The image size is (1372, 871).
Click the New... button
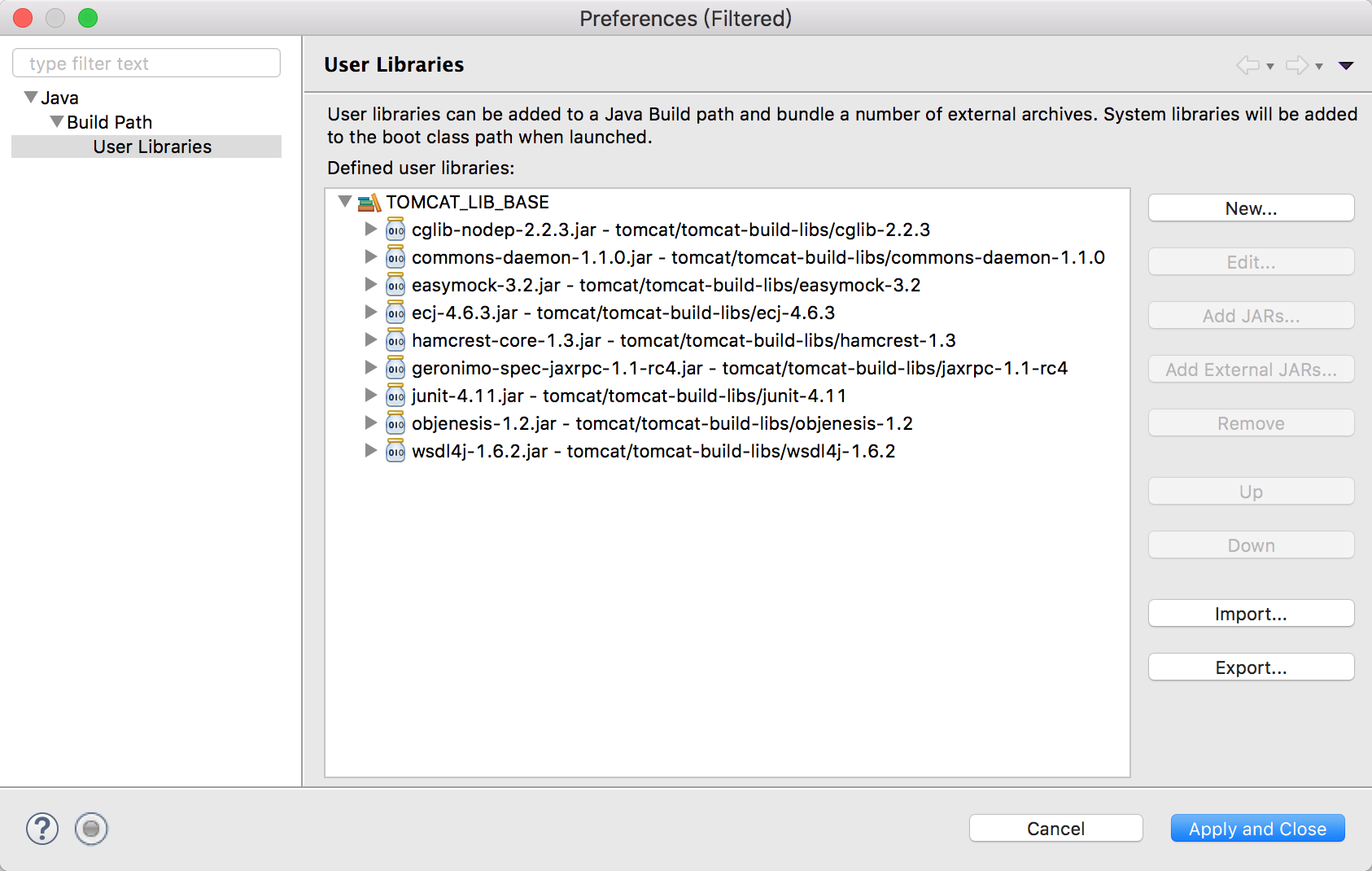point(1252,208)
